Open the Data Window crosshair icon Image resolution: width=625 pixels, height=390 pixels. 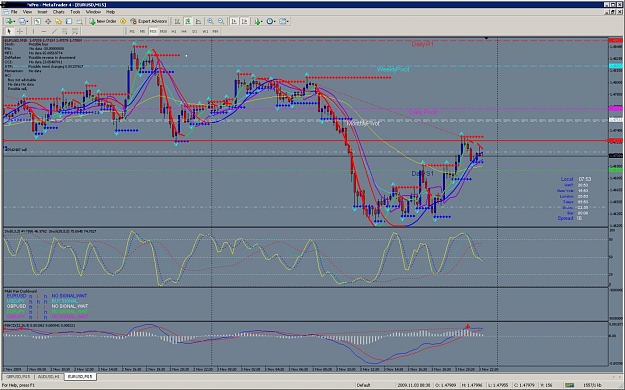click(x=48, y=21)
